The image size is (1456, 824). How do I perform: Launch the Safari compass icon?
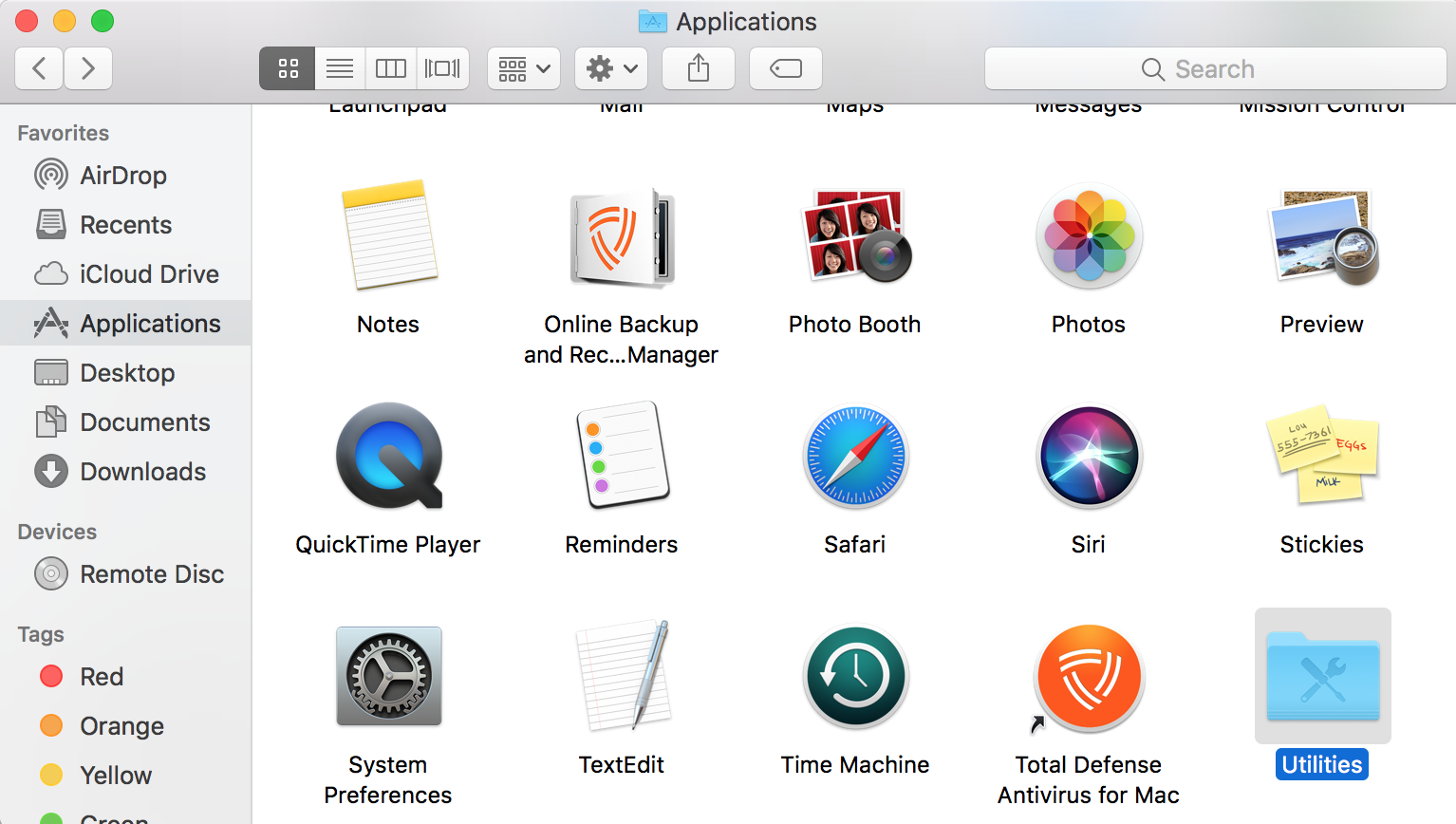(x=855, y=457)
